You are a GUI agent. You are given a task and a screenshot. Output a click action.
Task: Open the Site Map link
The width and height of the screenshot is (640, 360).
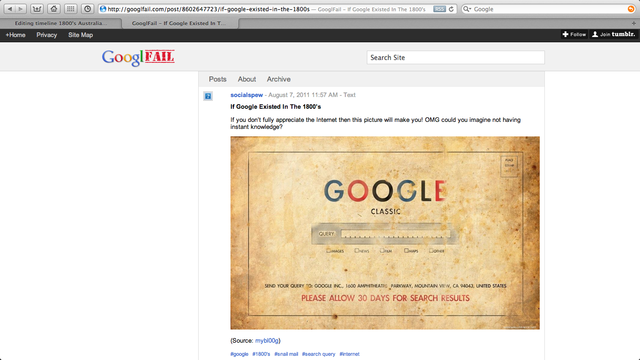click(x=80, y=35)
